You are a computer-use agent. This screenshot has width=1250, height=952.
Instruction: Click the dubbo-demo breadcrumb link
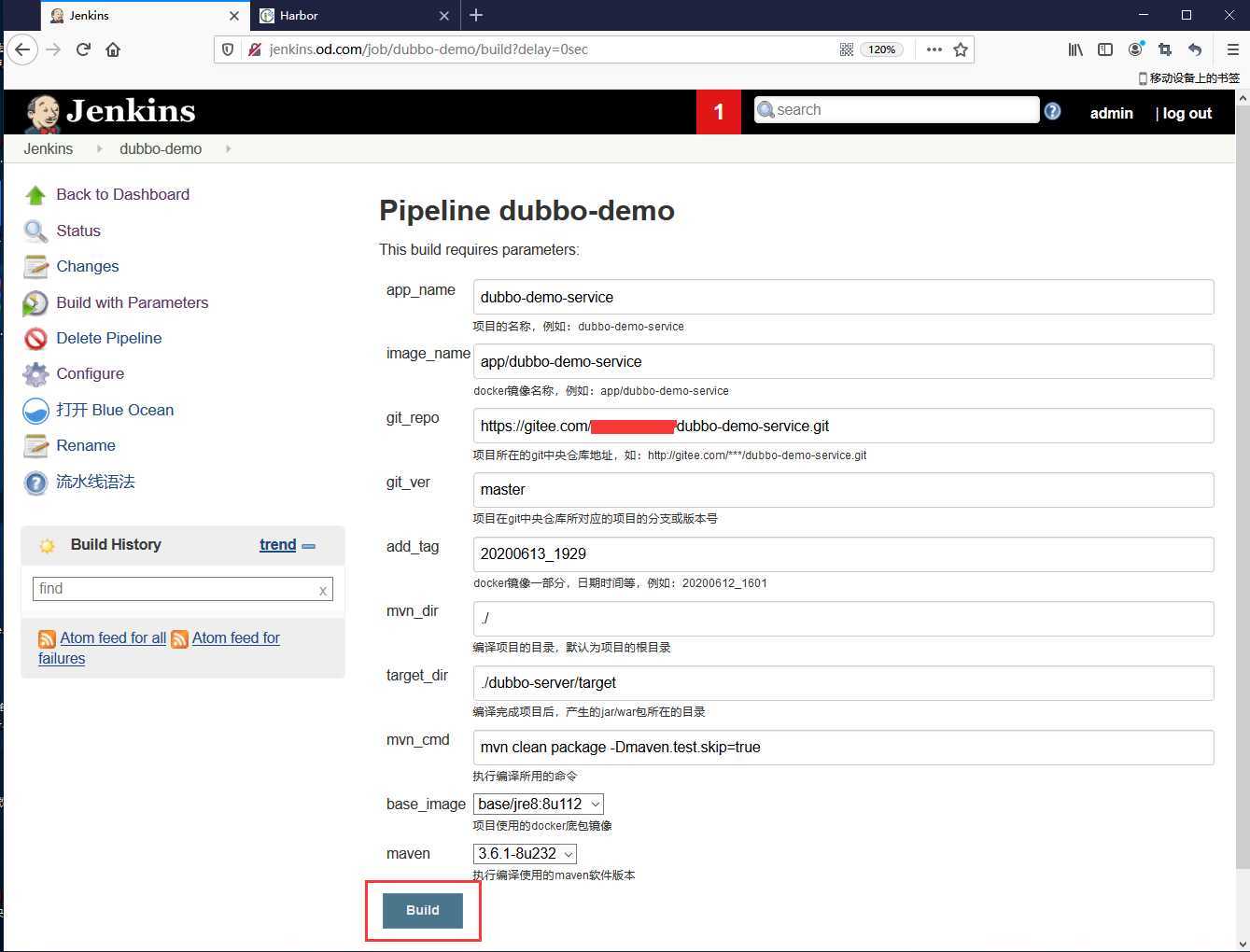161,148
